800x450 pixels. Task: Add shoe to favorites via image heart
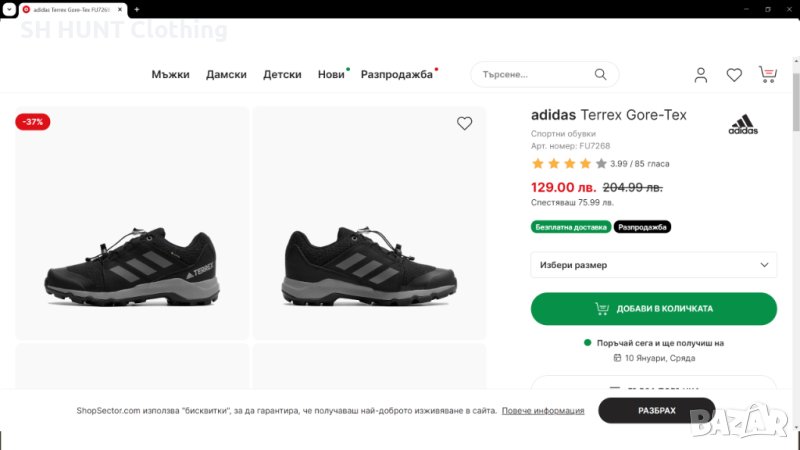click(x=464, y=124)
